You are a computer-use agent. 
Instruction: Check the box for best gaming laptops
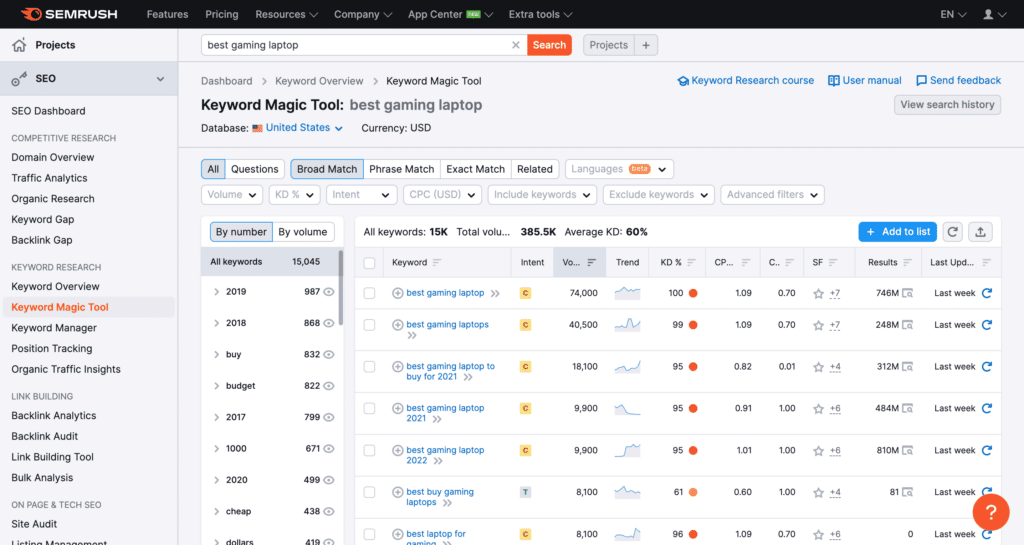click(370, 325)
